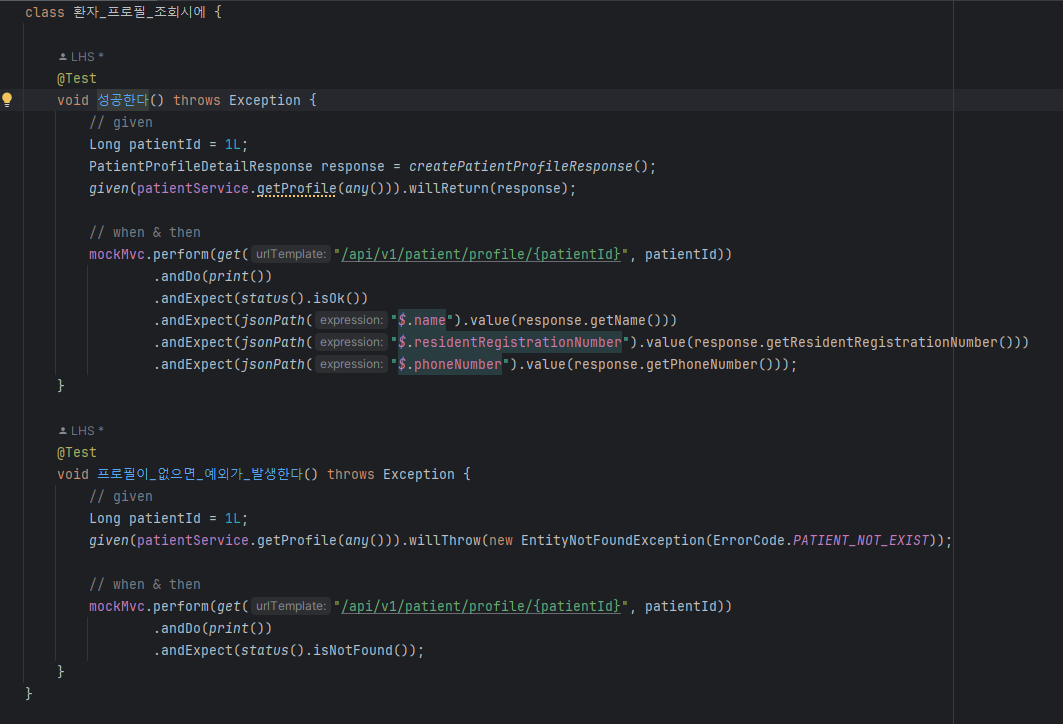The height and width of the screenshot is (724, 1063).
Task: Click the $.phoneNumber JSON path string
Action: [x=450, y=365]
